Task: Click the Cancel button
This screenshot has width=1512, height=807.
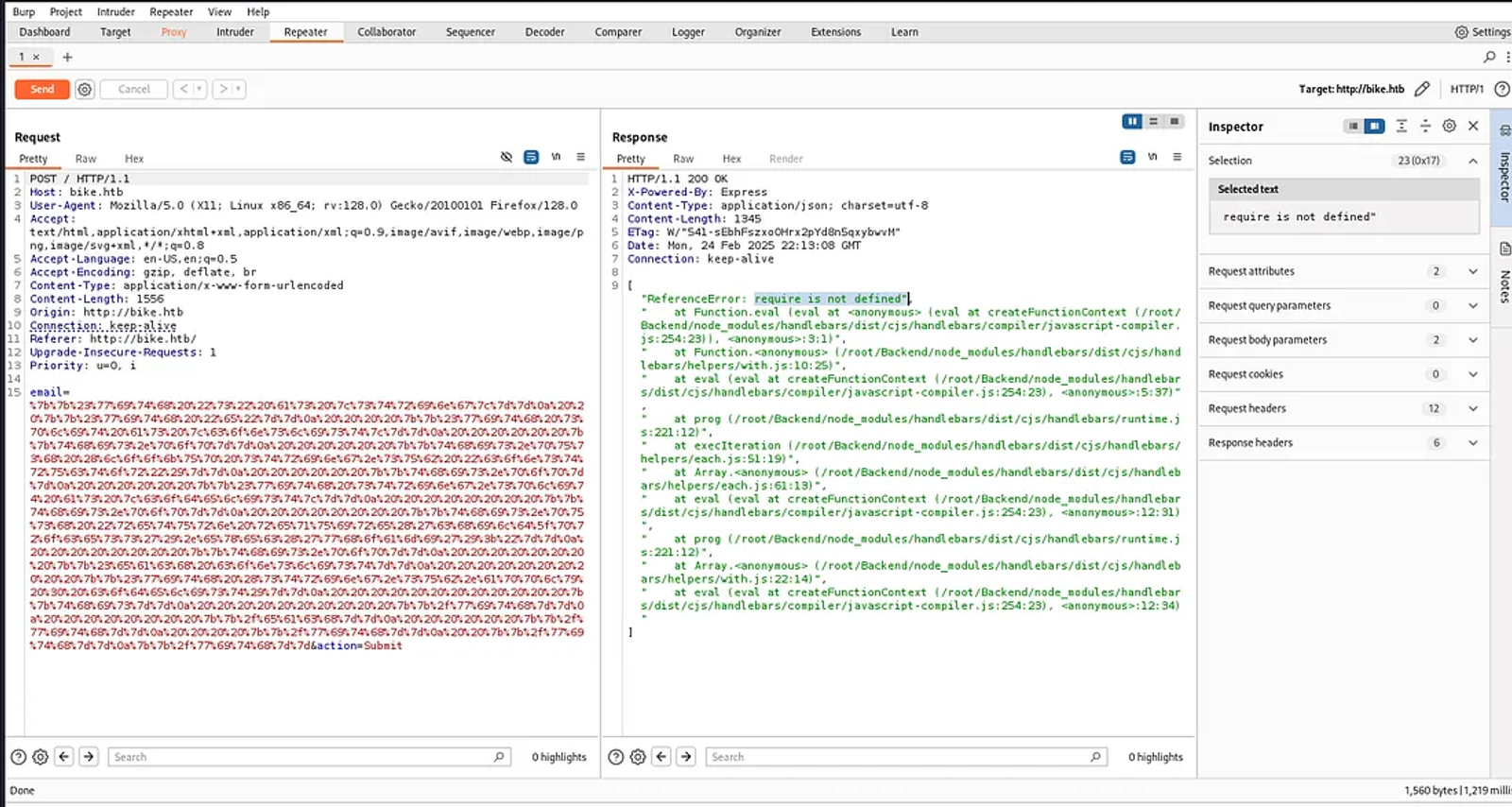Action: [133, 89]
